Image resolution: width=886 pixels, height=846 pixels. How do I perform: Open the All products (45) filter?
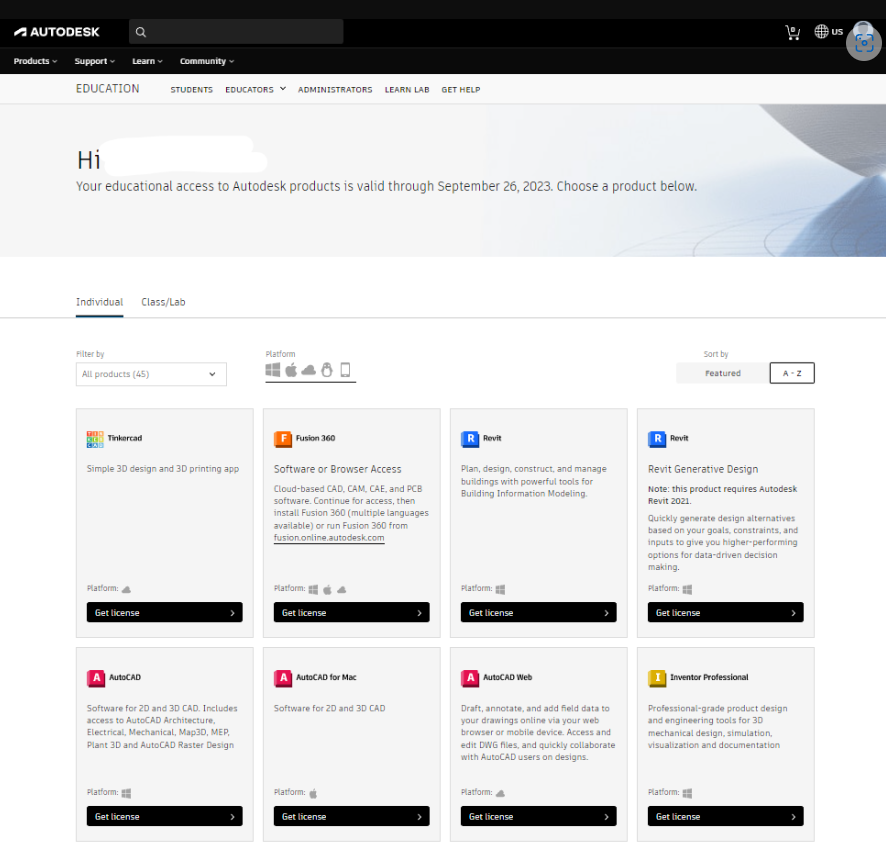tap(151, 374)
